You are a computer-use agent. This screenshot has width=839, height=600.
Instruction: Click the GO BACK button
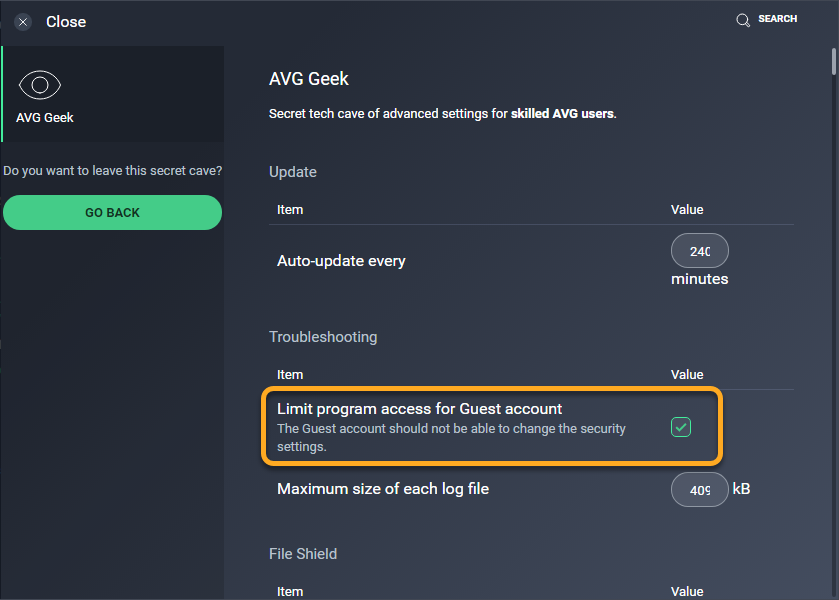pos(112,212)
